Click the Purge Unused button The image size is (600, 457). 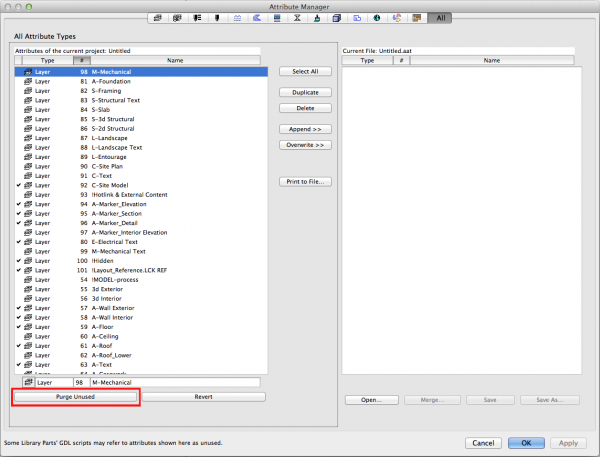[x=76, y=397]
